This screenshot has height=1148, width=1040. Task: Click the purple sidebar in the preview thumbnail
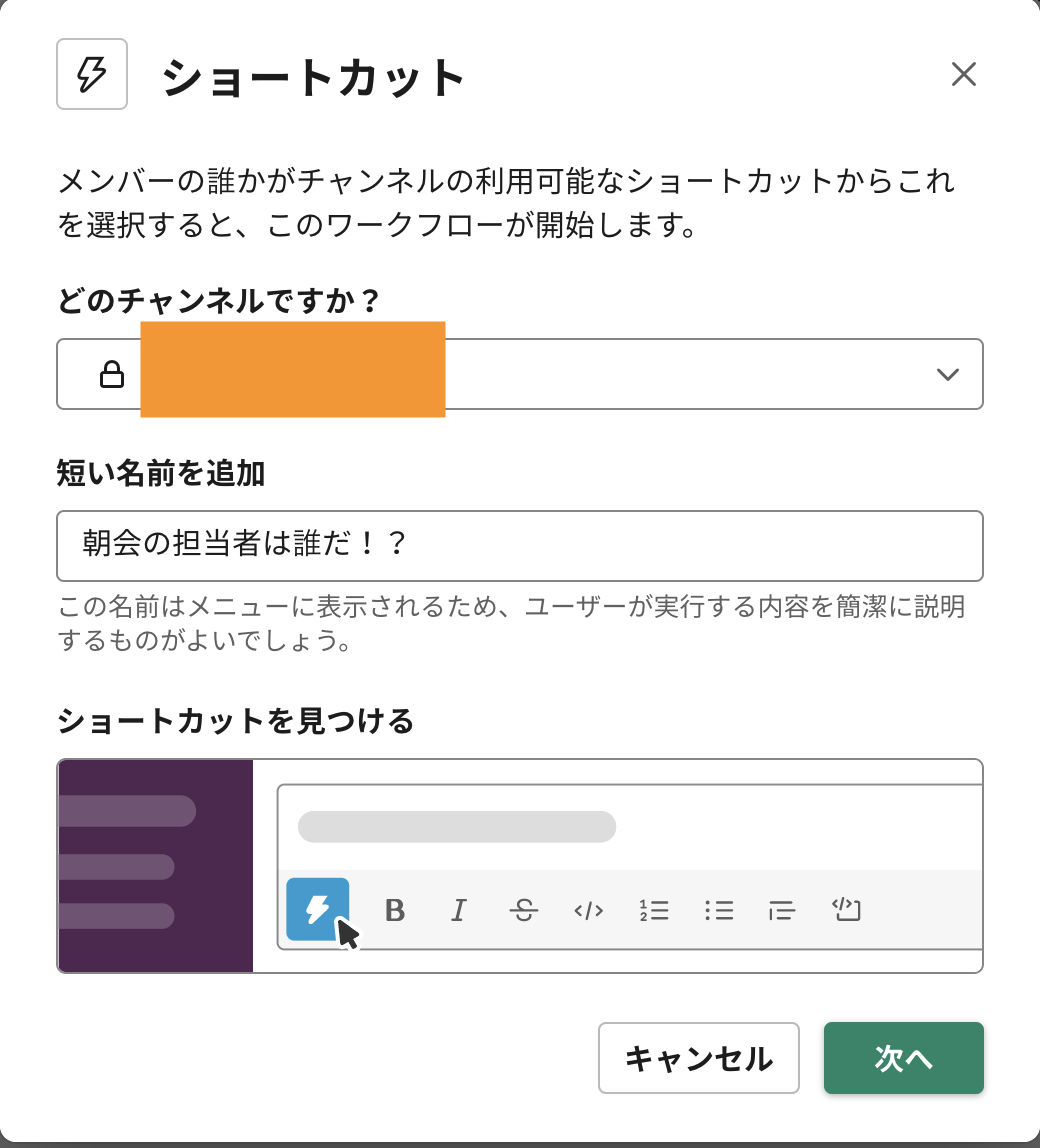pyautogui.click(x=155, y=866)
